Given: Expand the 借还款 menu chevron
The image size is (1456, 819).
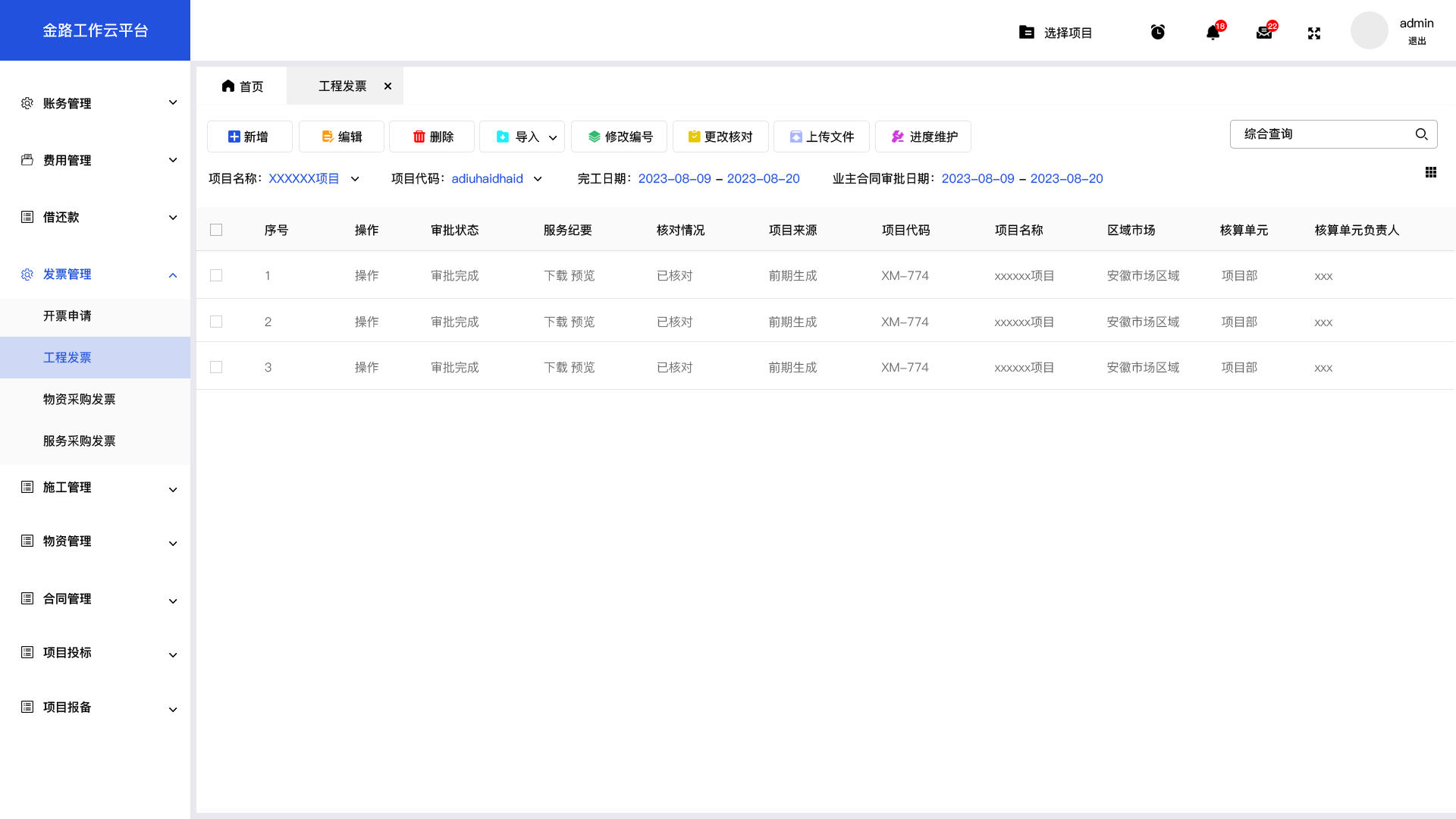Looking at the screenshot, I should (173, 218).
